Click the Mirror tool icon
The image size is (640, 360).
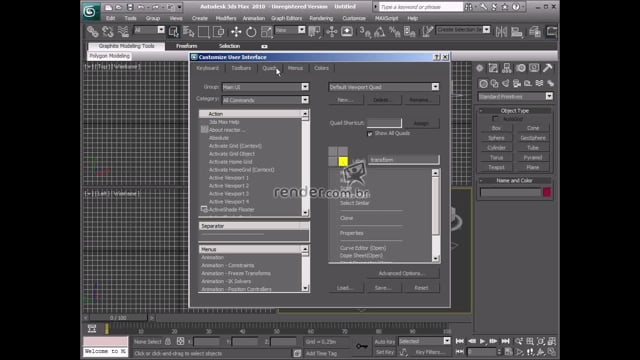point(501,31)
